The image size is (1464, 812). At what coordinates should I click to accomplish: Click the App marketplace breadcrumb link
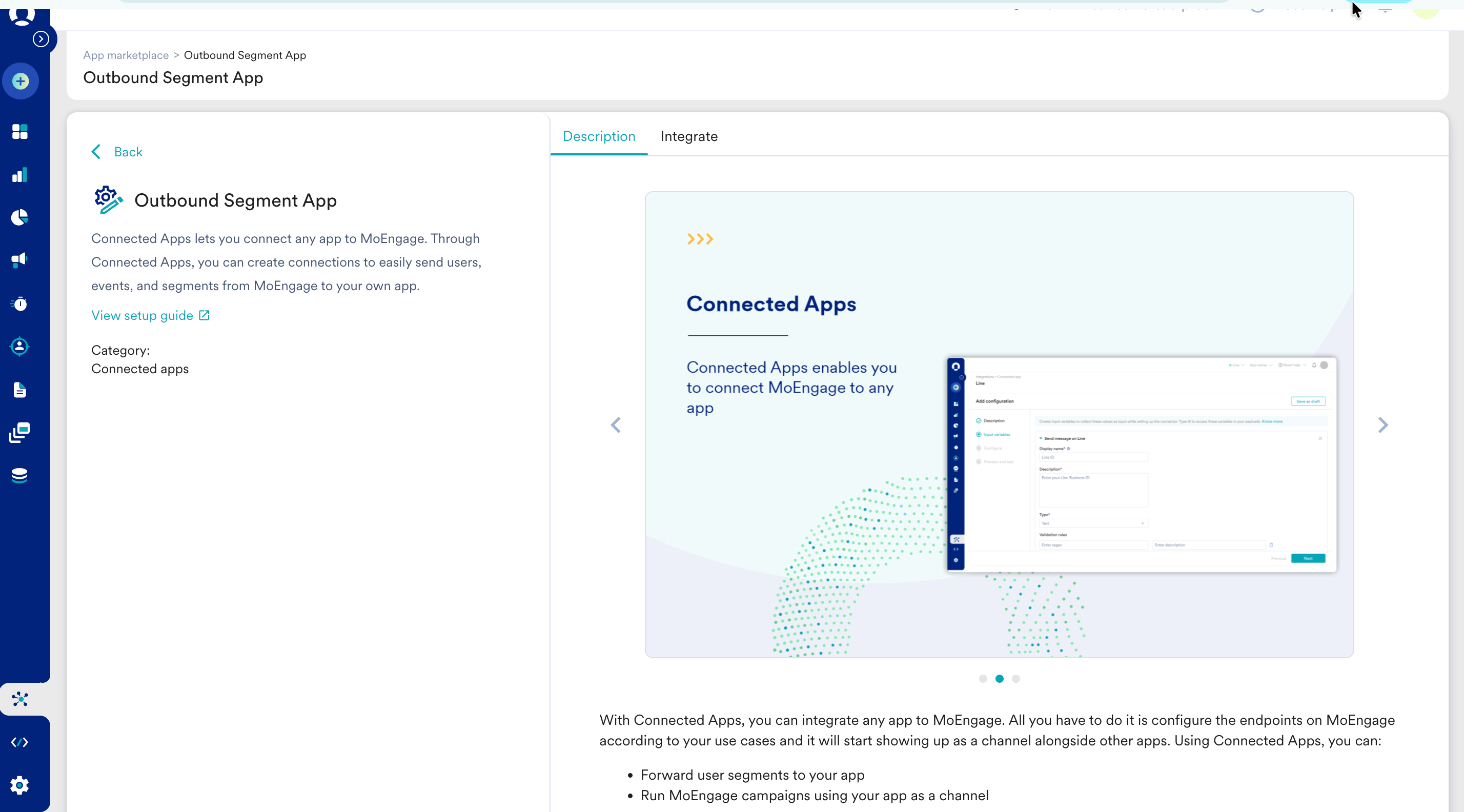(x=126, y=55)
